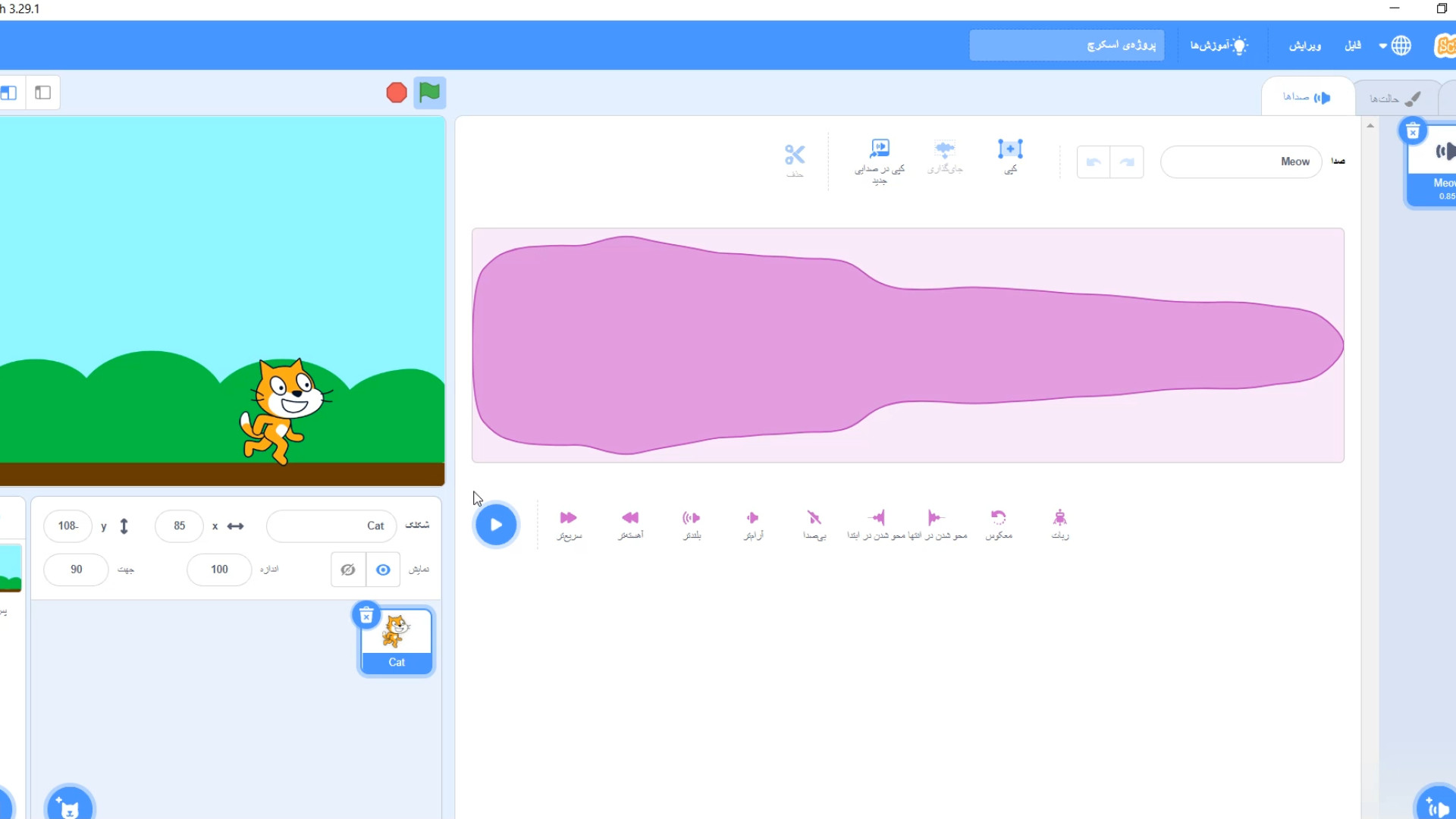Apply the Faster (سریع‌تر) effect

(x=569, y=525)
